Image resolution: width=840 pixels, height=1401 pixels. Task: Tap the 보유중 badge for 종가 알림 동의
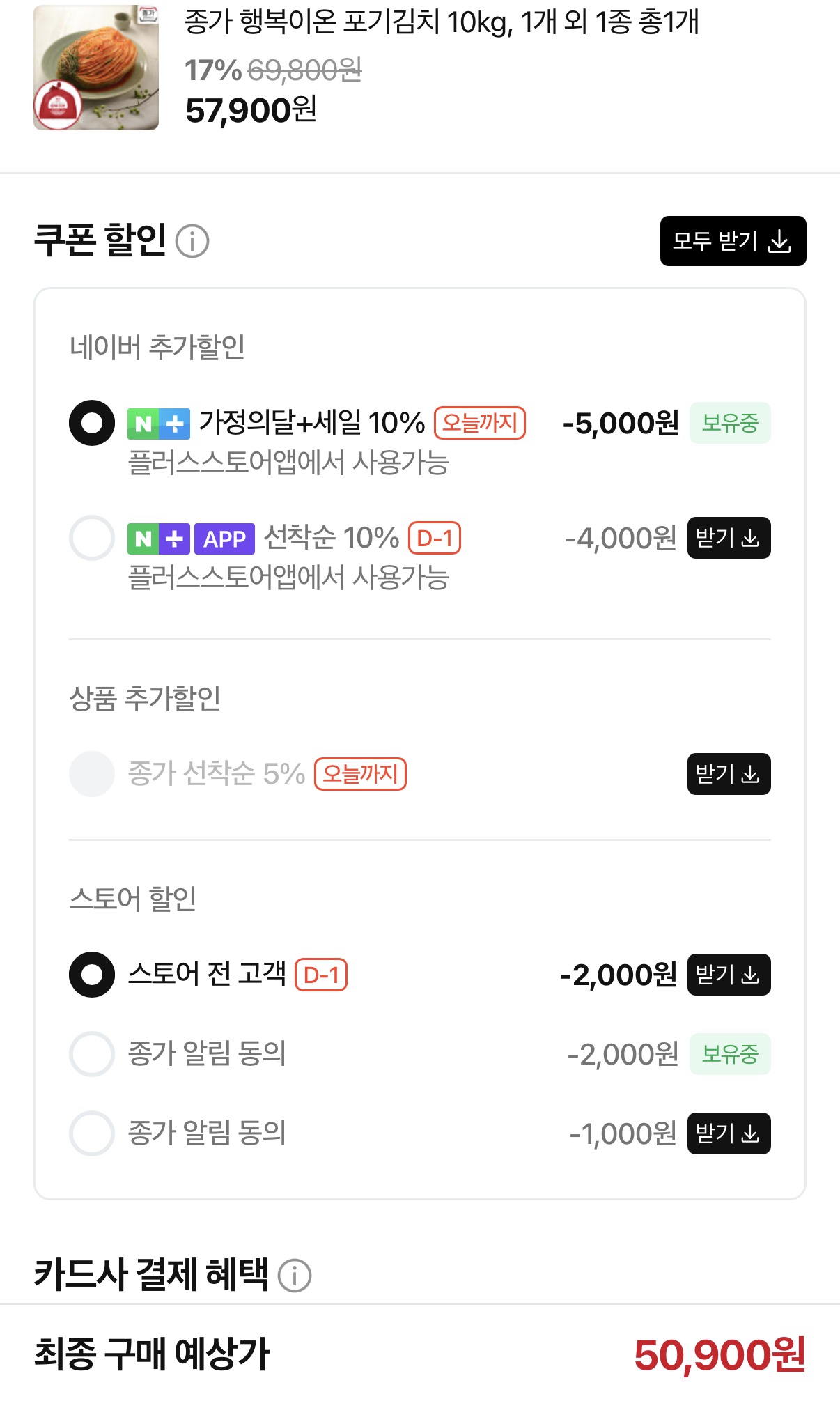[729, 1054]
